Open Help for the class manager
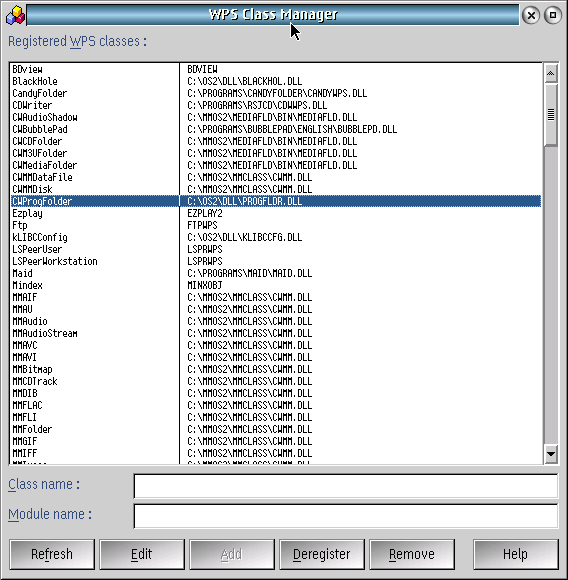Image resolution: width=568 pixels, height=580 pixels. (x=515, y=554)
